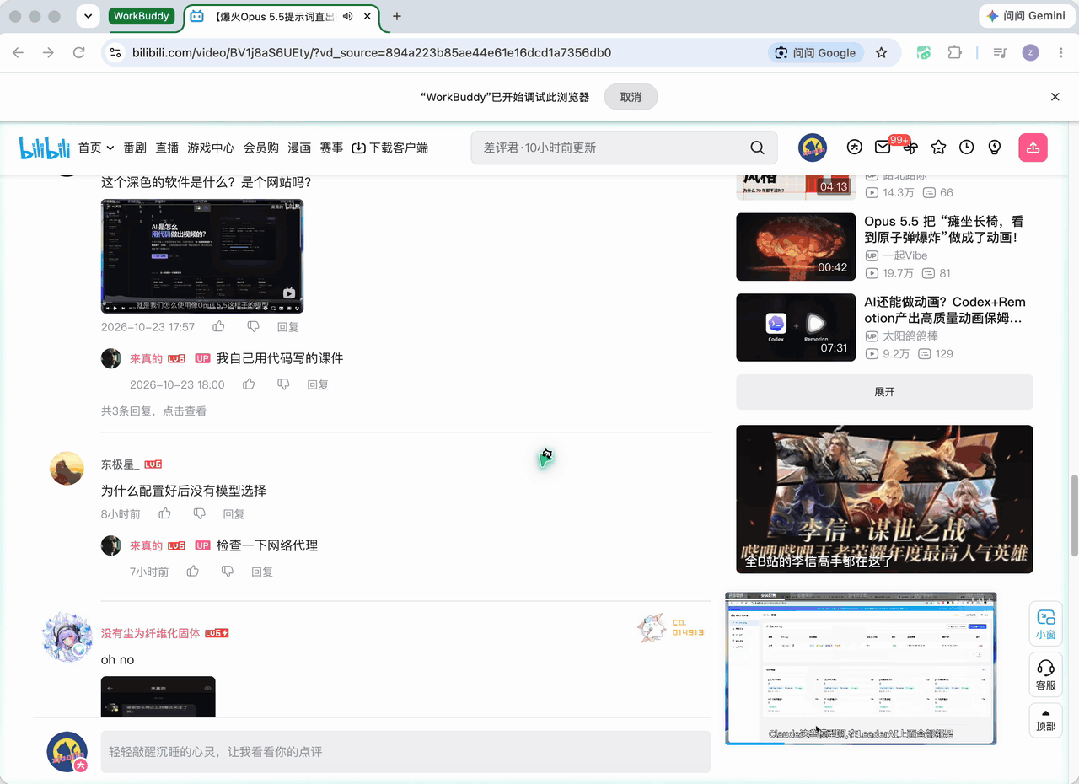Reload the page with the browser refresh icon
Image resolution: width=1079 pixels, height=784 pixels.
(78, 52)
